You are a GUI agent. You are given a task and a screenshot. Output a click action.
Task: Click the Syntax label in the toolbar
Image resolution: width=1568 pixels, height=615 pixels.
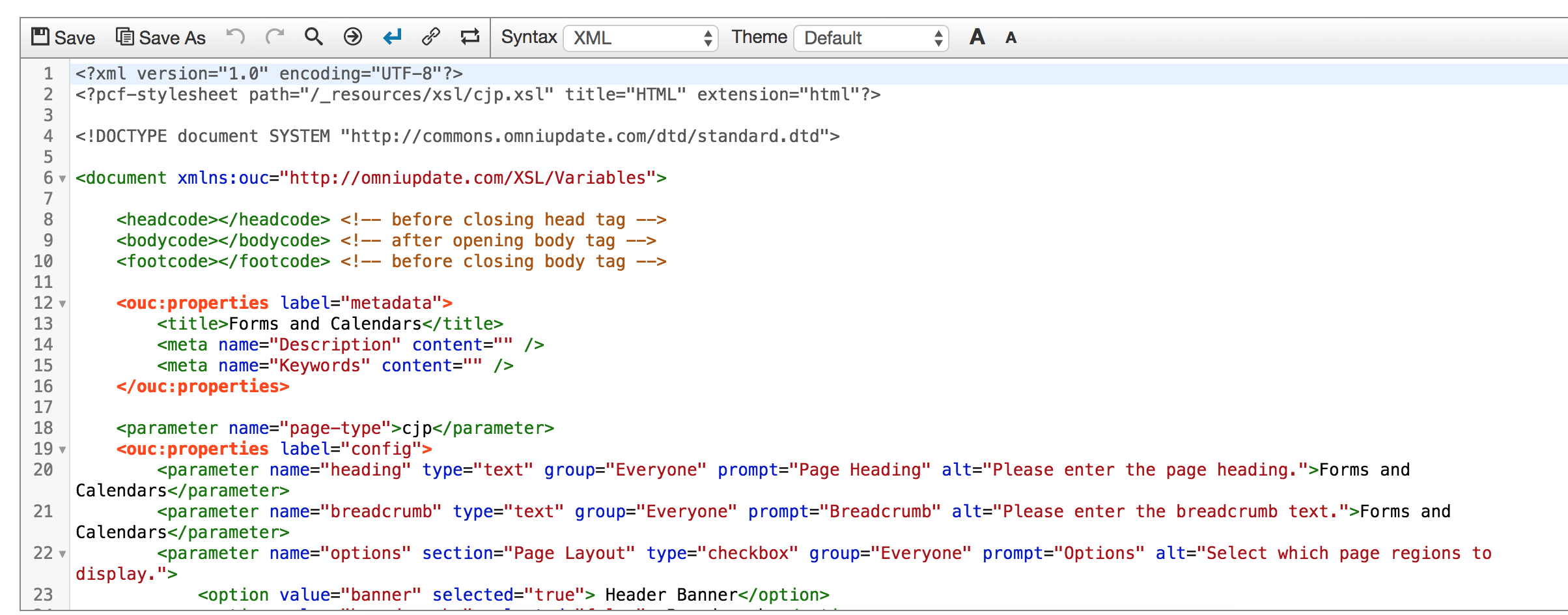(x=529, y=37)
